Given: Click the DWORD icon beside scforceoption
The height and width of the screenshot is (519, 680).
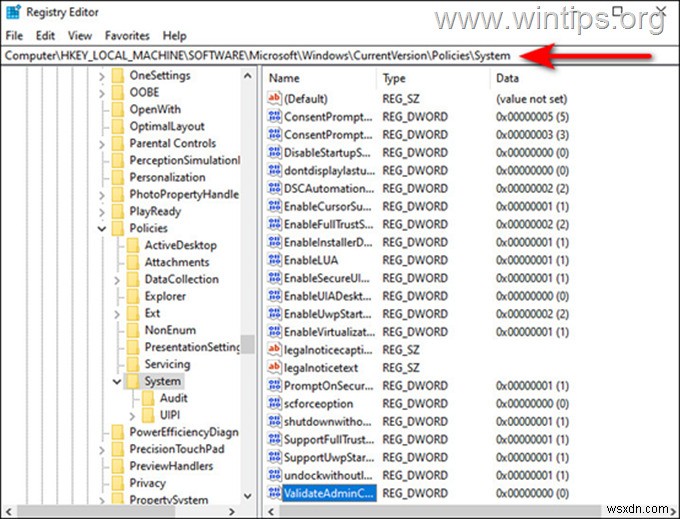Looking at the screenshot, I should (x=274, y=403).
